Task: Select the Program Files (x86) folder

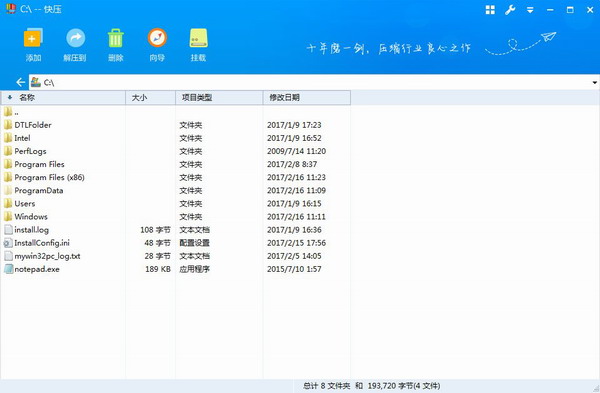Action: (49, 177)
